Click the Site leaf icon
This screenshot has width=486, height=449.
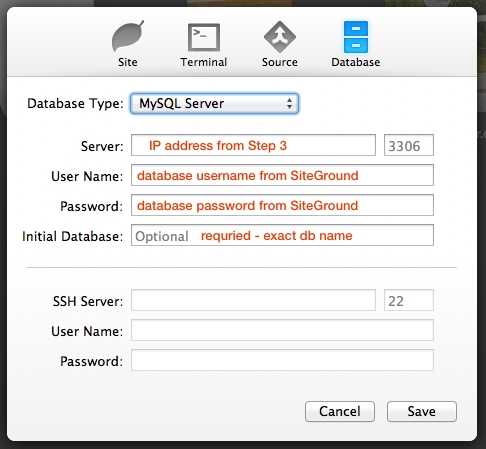coord(128,36)
